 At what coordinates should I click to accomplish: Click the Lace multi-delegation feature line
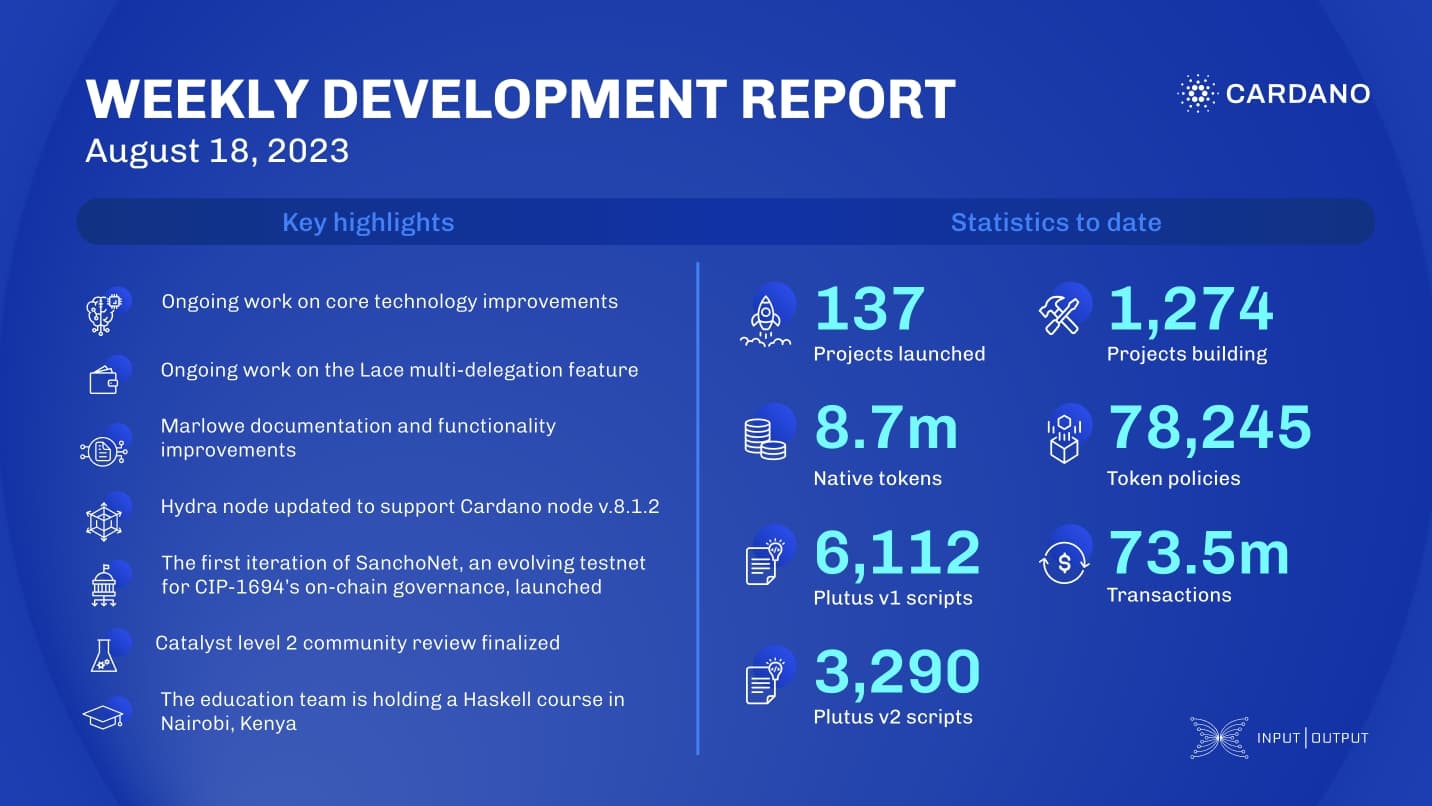399,371
